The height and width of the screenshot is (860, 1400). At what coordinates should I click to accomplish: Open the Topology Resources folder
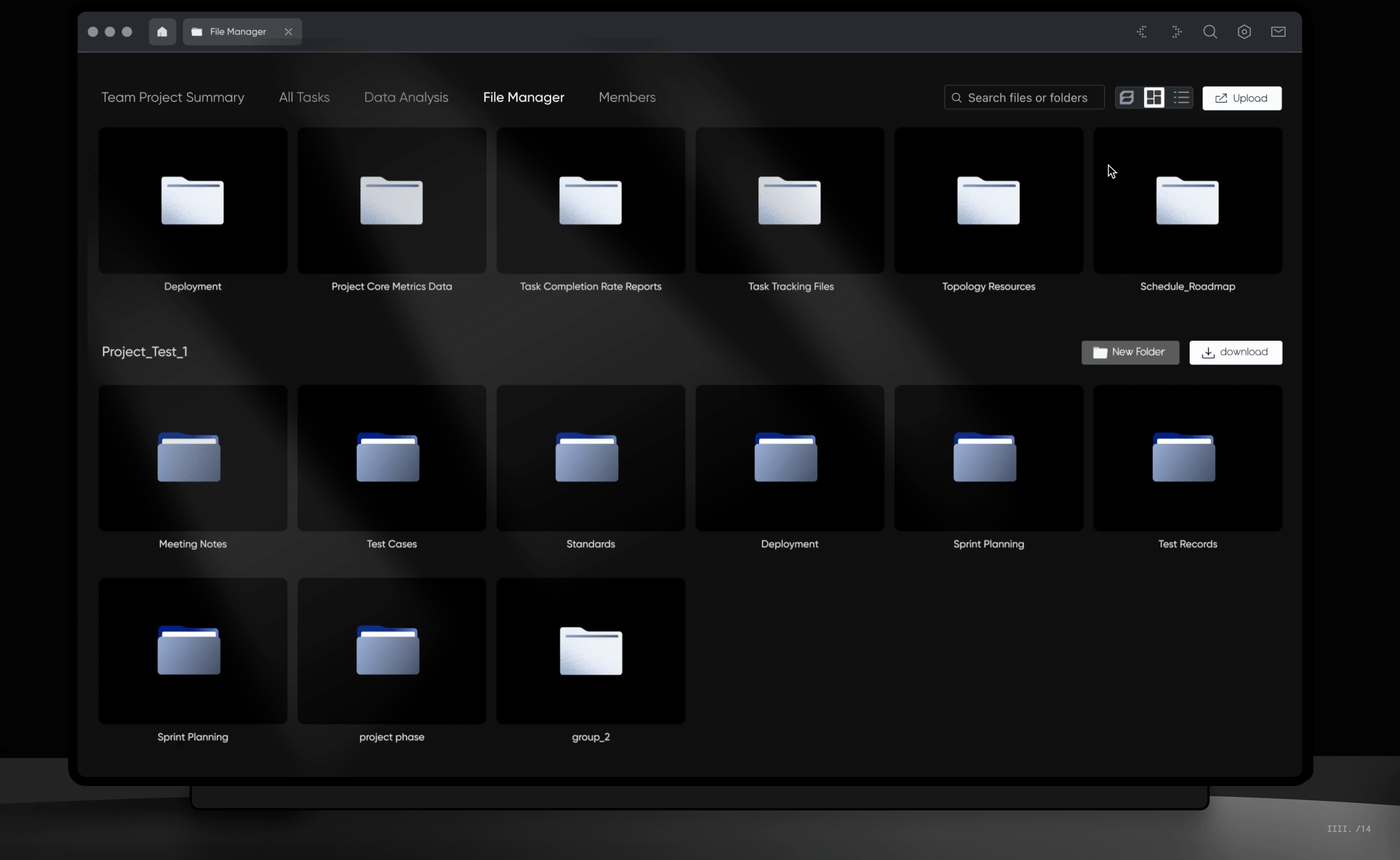click(989, 201)
